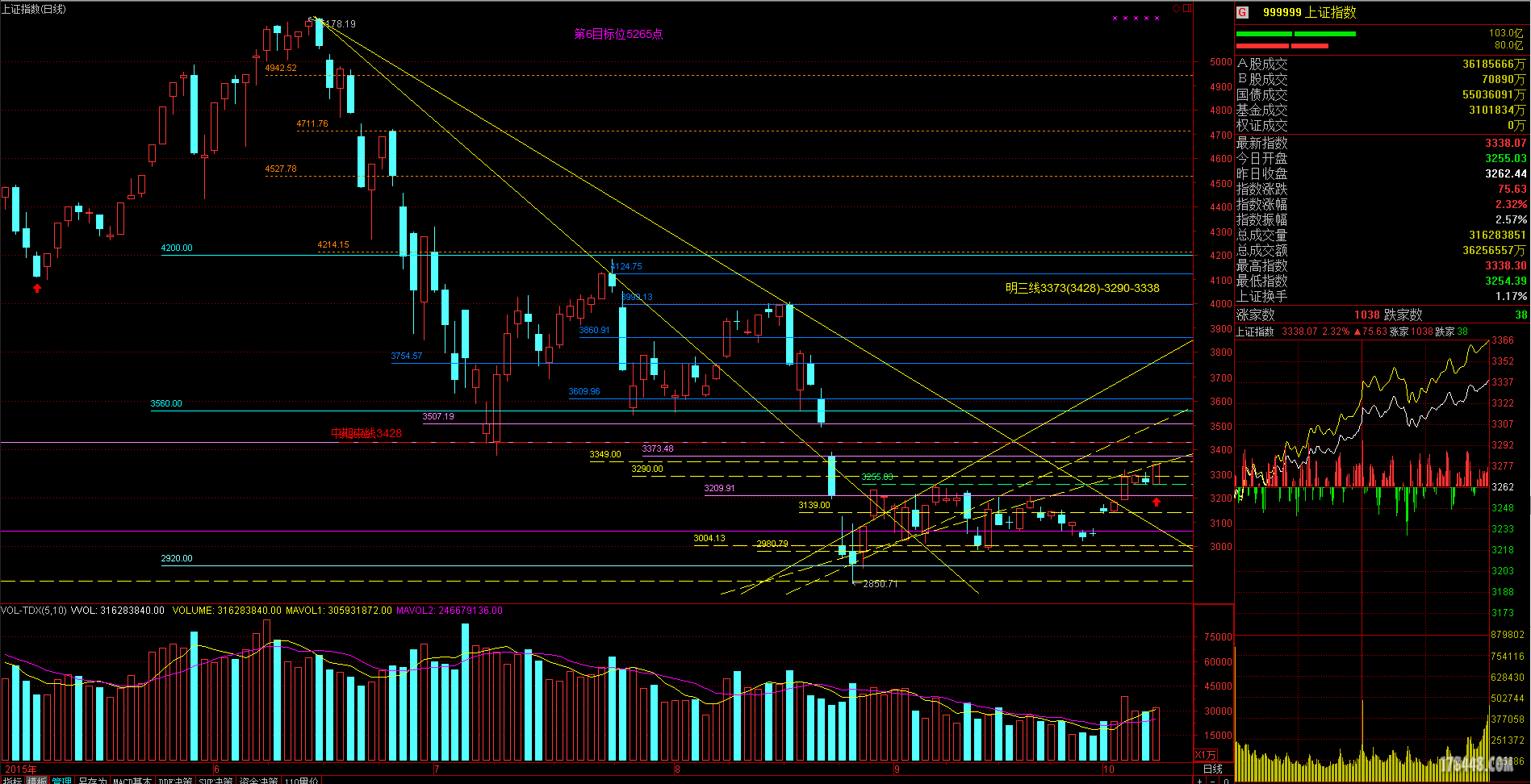Switch to the 模板 tab
This screenshot has height=784, width=1531.
pyautogui.click(x=37, y=780)
